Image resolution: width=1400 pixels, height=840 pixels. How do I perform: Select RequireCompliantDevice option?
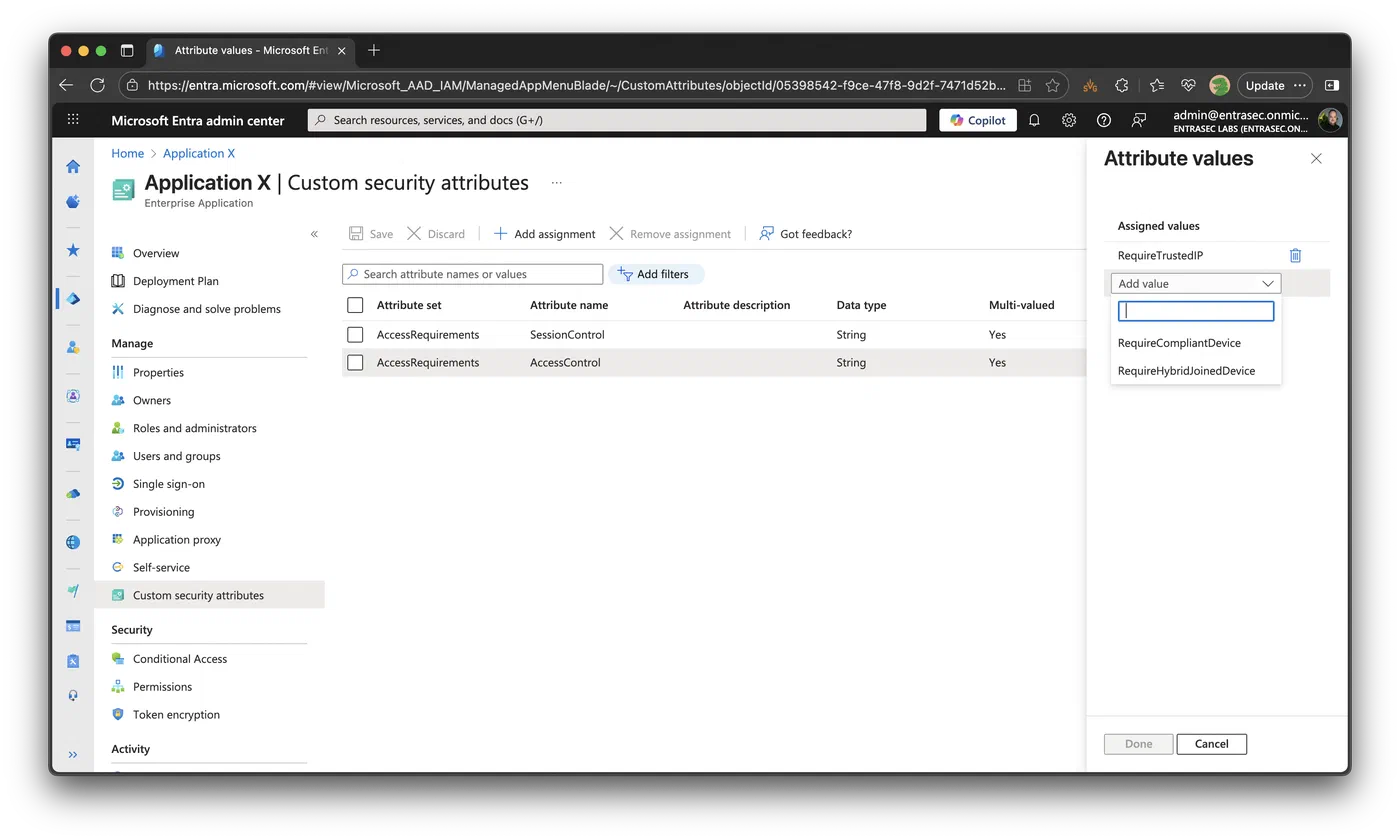(x=1179, y=343)
